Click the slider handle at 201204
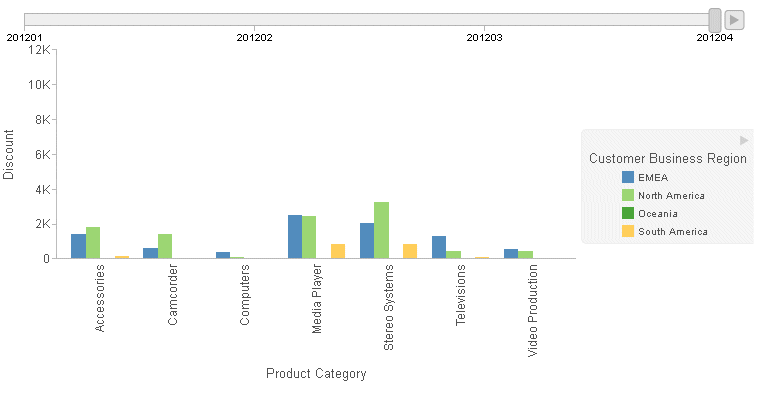766x399 pixels. [715, 20]
